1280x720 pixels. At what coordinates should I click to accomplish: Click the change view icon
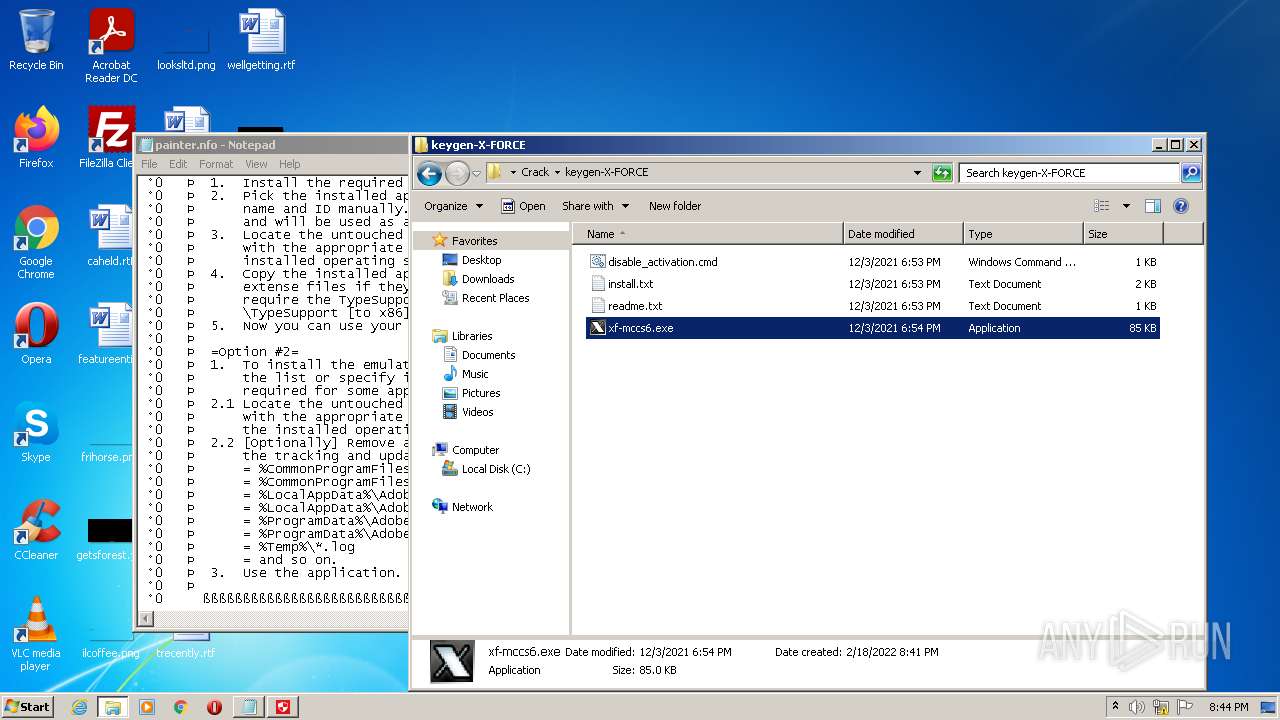(1102, 206)
